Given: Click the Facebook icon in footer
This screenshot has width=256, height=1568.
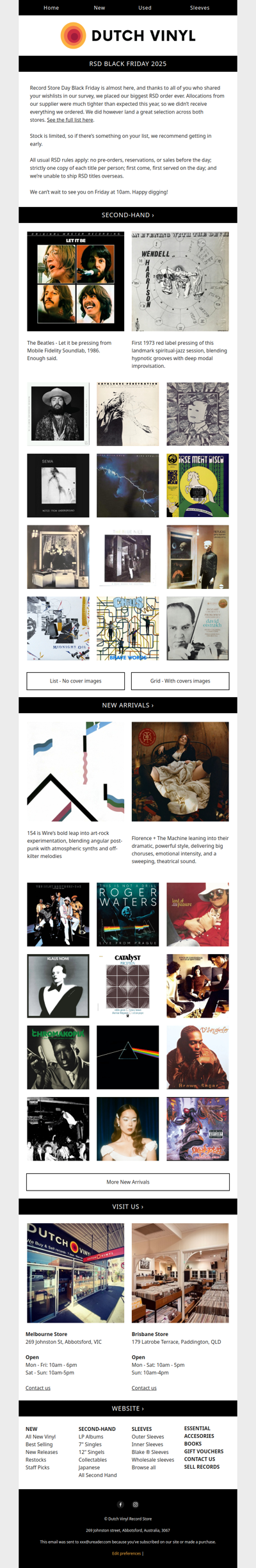Looking at the screenshot, I should click(x=120, y=1504).
